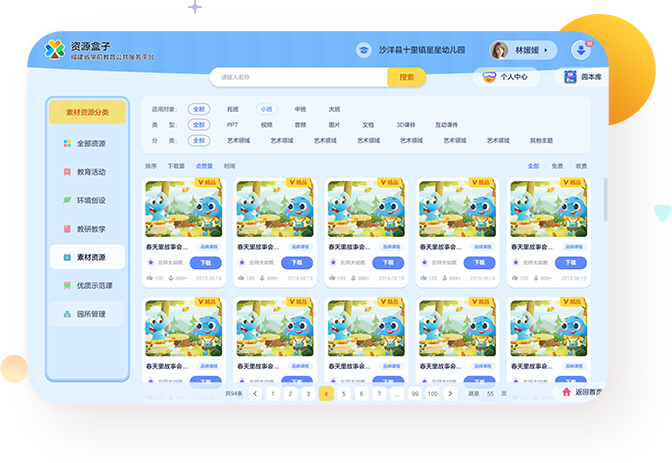The image size is (672, 463).
Task: Click 下载 button on first resource card
Action: 206,263
